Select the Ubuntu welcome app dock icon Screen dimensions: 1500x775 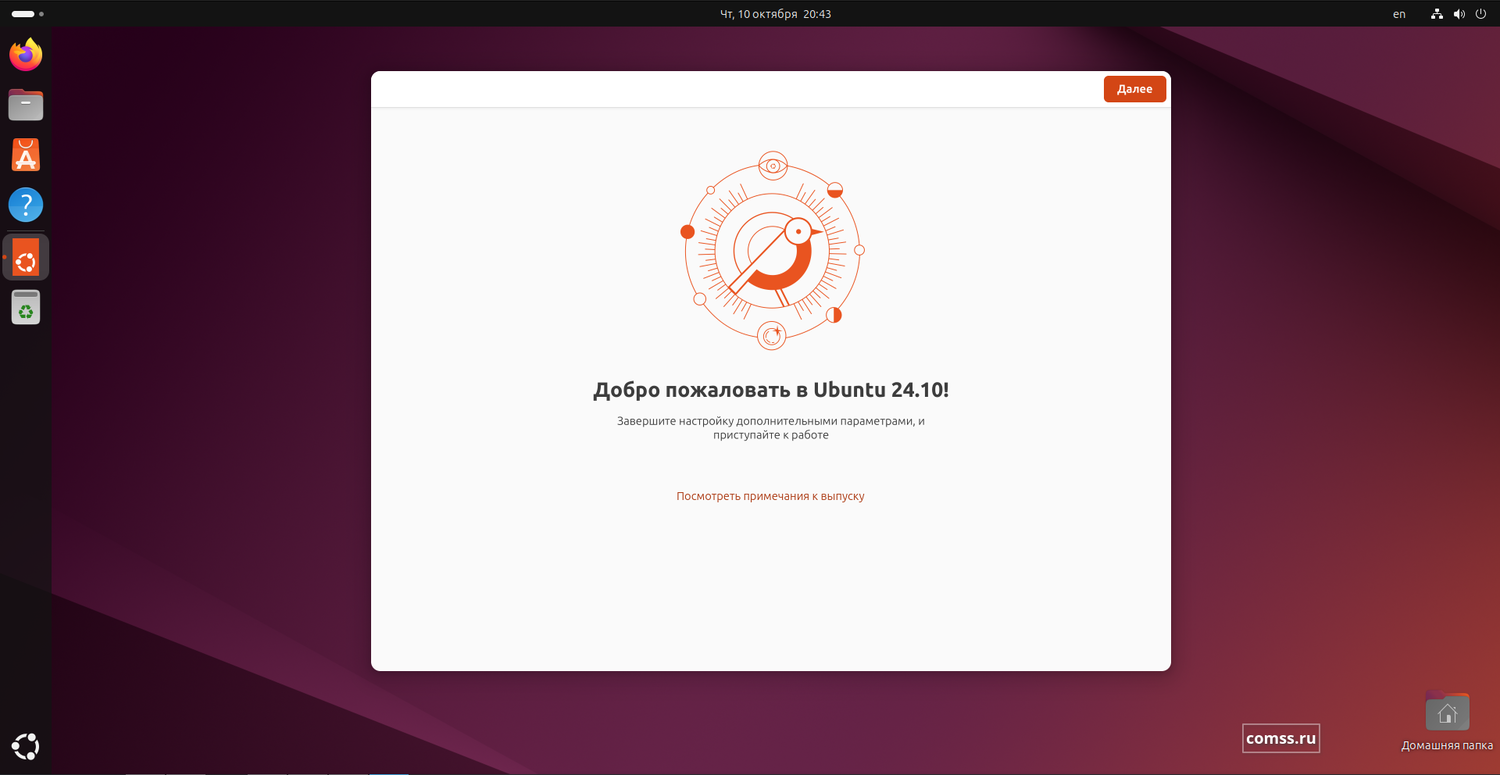[x=26, y=257]
